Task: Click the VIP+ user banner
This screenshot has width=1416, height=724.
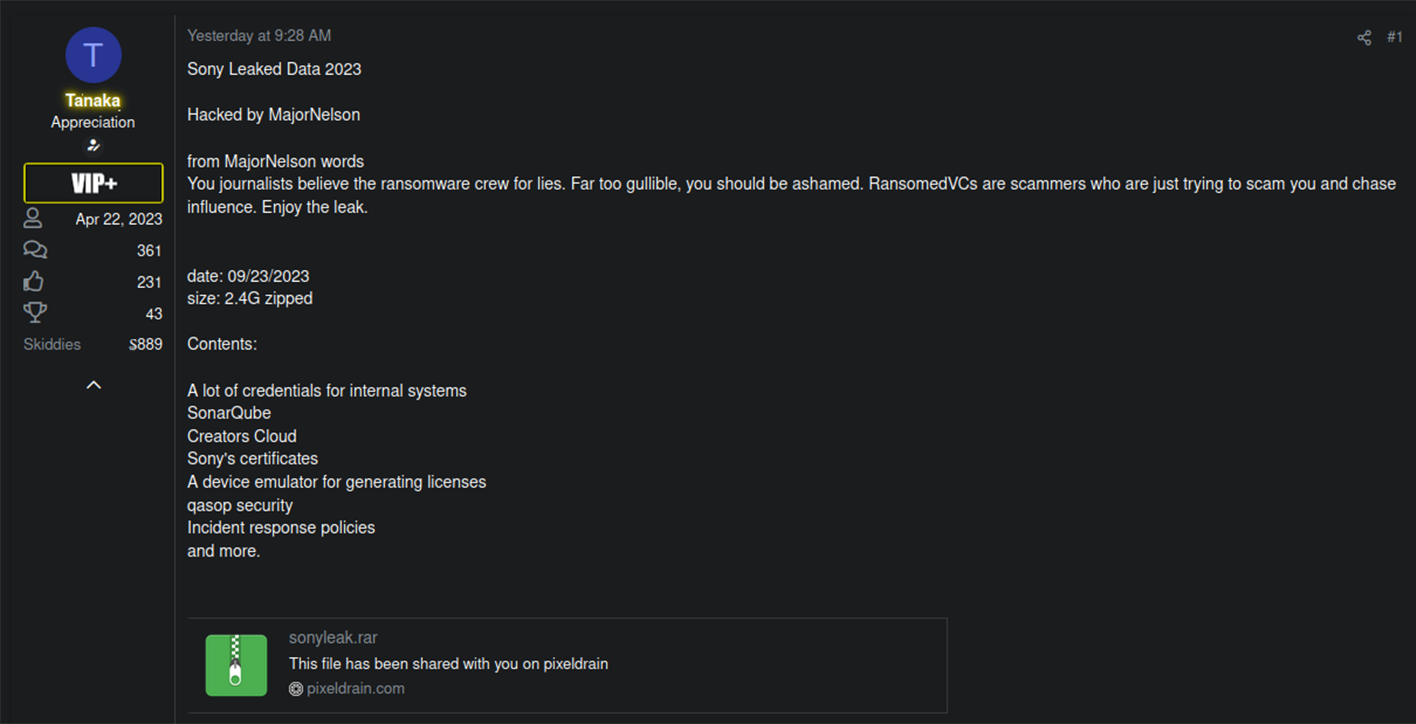Action: pyautogui.click(x=93, y=183)
